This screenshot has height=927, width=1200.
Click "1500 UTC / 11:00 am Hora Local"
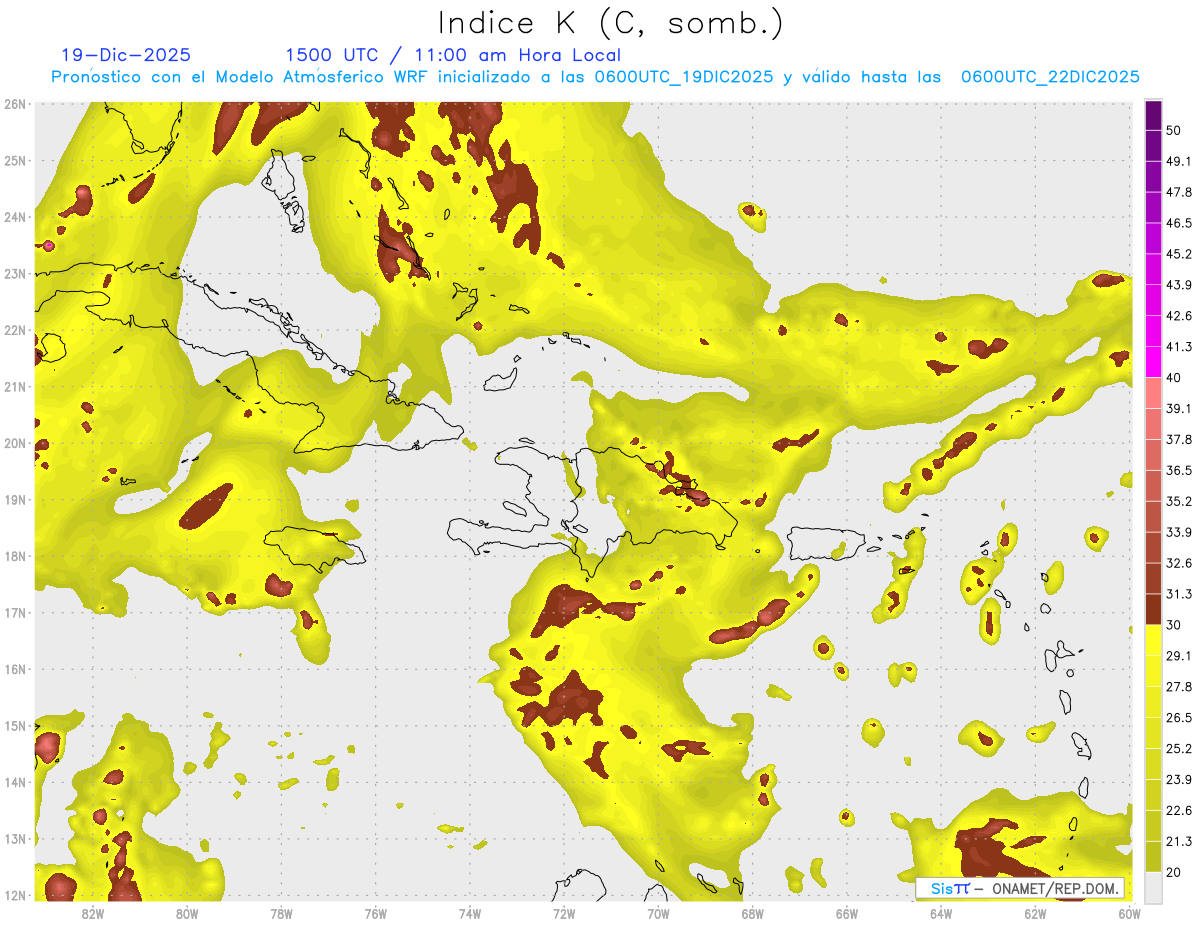[453, 56]
